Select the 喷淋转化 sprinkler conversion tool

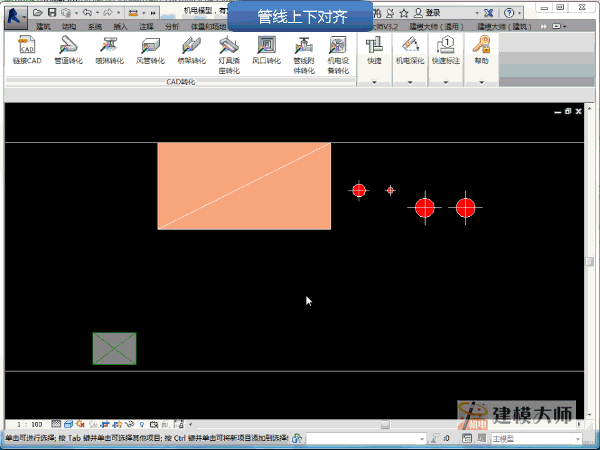click(110, 50)
